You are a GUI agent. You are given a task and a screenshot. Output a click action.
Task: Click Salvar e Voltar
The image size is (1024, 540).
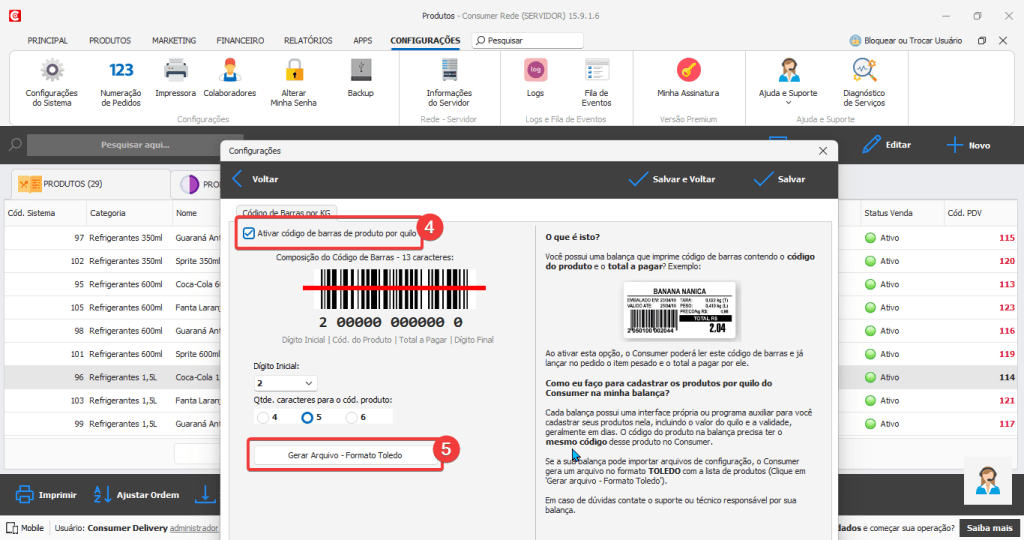click(x=671, y=179)
